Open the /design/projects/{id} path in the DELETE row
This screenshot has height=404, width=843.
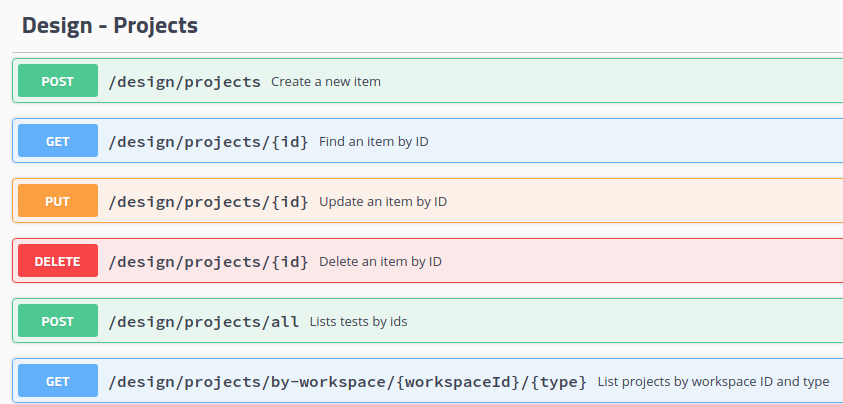(x=208, y=261)
